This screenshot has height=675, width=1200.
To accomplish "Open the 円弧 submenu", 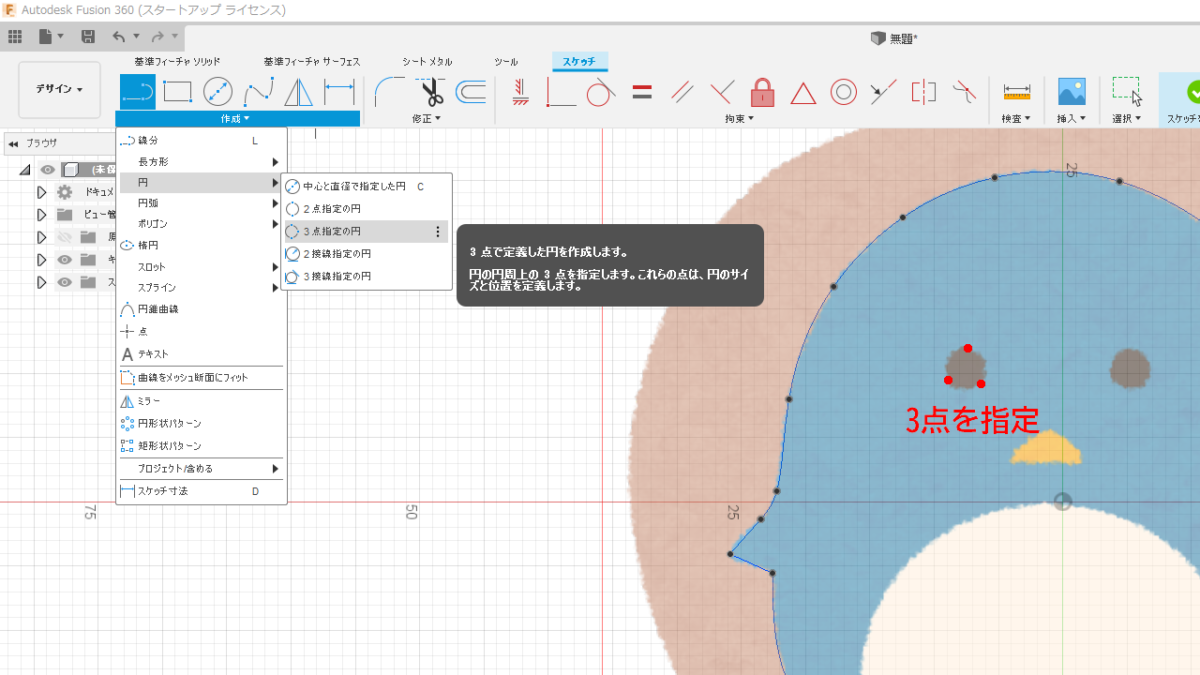I will pyautogui.click(x=202, y=203).
